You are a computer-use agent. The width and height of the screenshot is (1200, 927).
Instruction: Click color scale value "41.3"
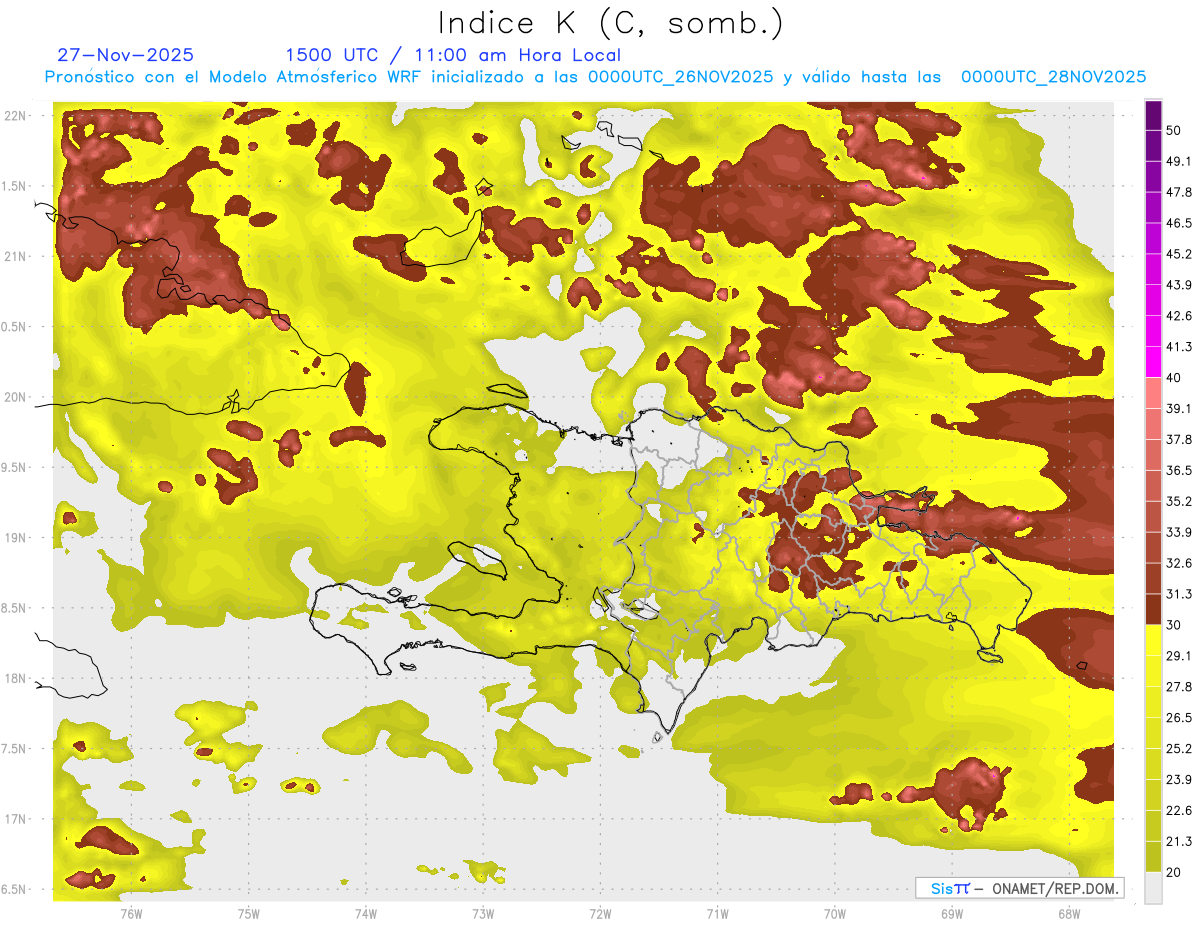(1178, 347)
